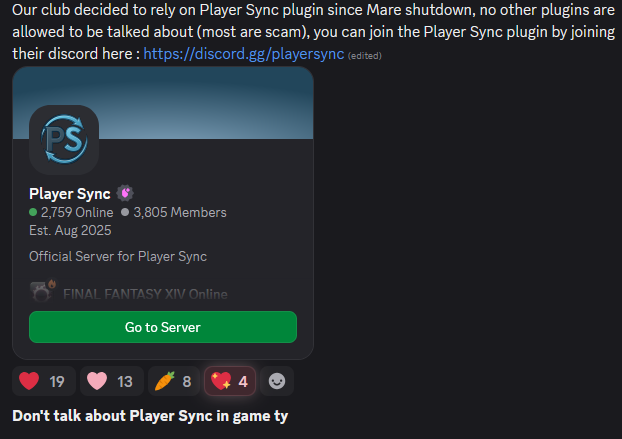The image size is (622, 439).
Task: Remove your sparkling heart reaction
Action: pos(230,381)
